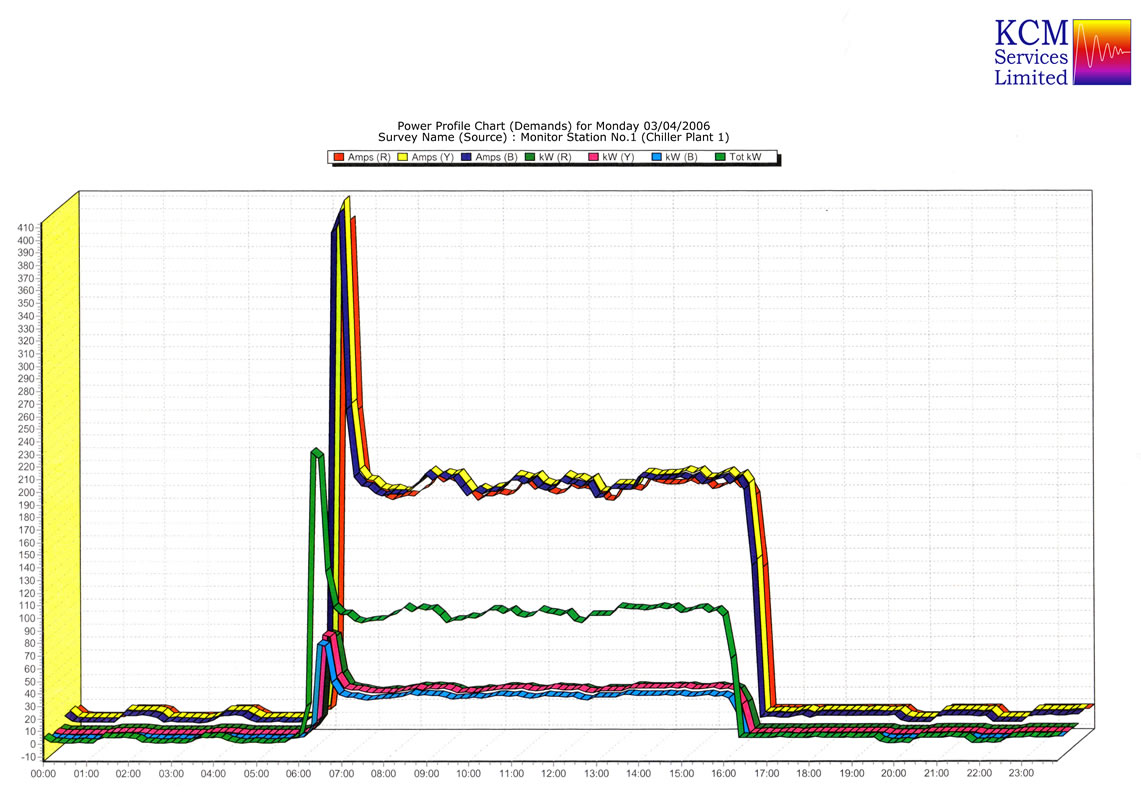This screenshot has height=800, width=1141.
Task: Click the -10 value on the vertical axis
Action: tap(28, 757)
